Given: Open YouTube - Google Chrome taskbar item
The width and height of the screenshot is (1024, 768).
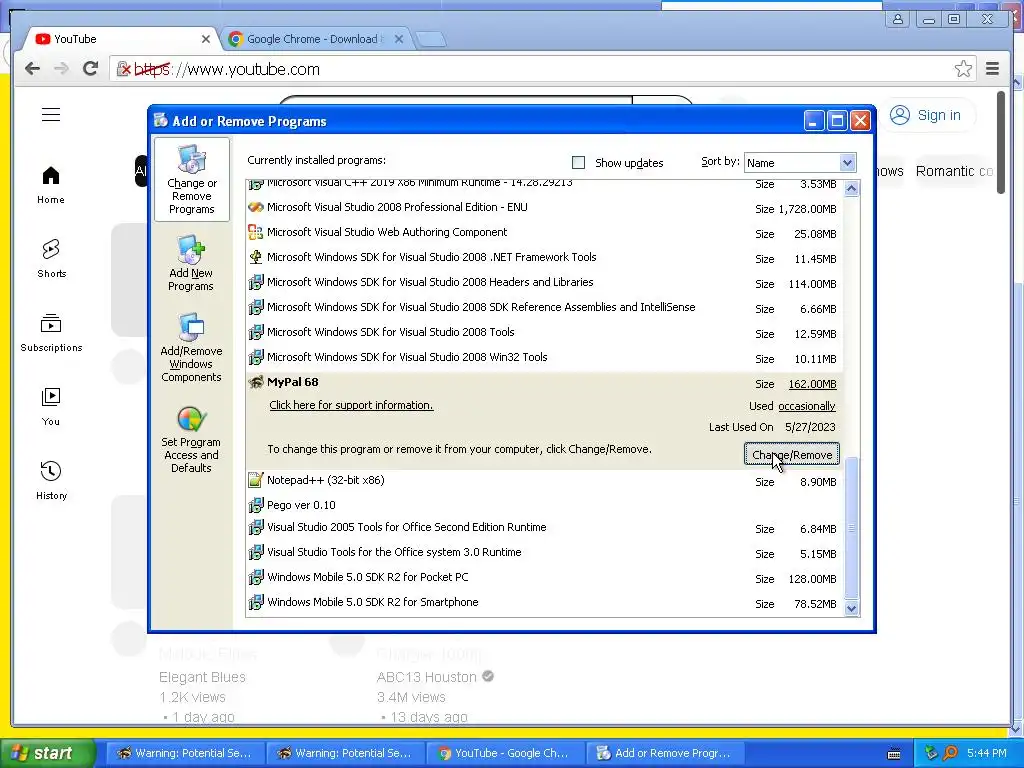Looking at the screenshot, I should coord(504,753).
